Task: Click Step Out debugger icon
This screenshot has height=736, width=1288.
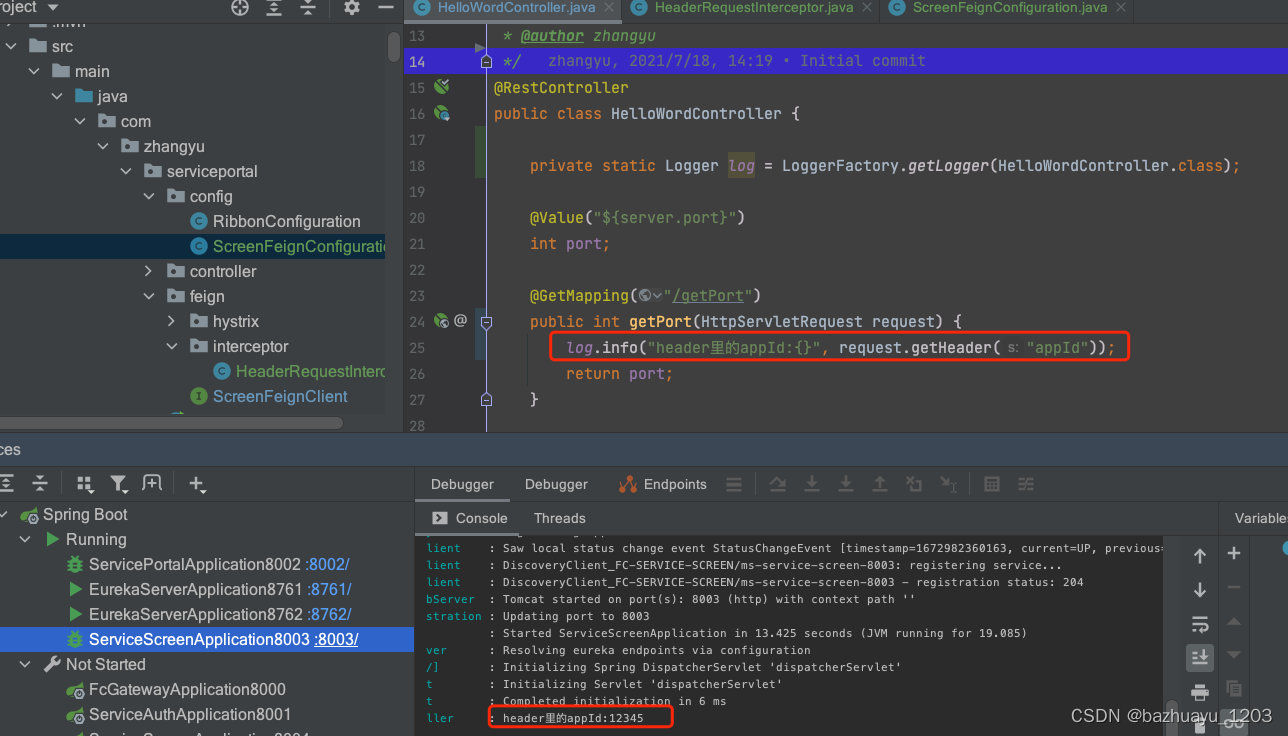Action: (x=880, y=484)
